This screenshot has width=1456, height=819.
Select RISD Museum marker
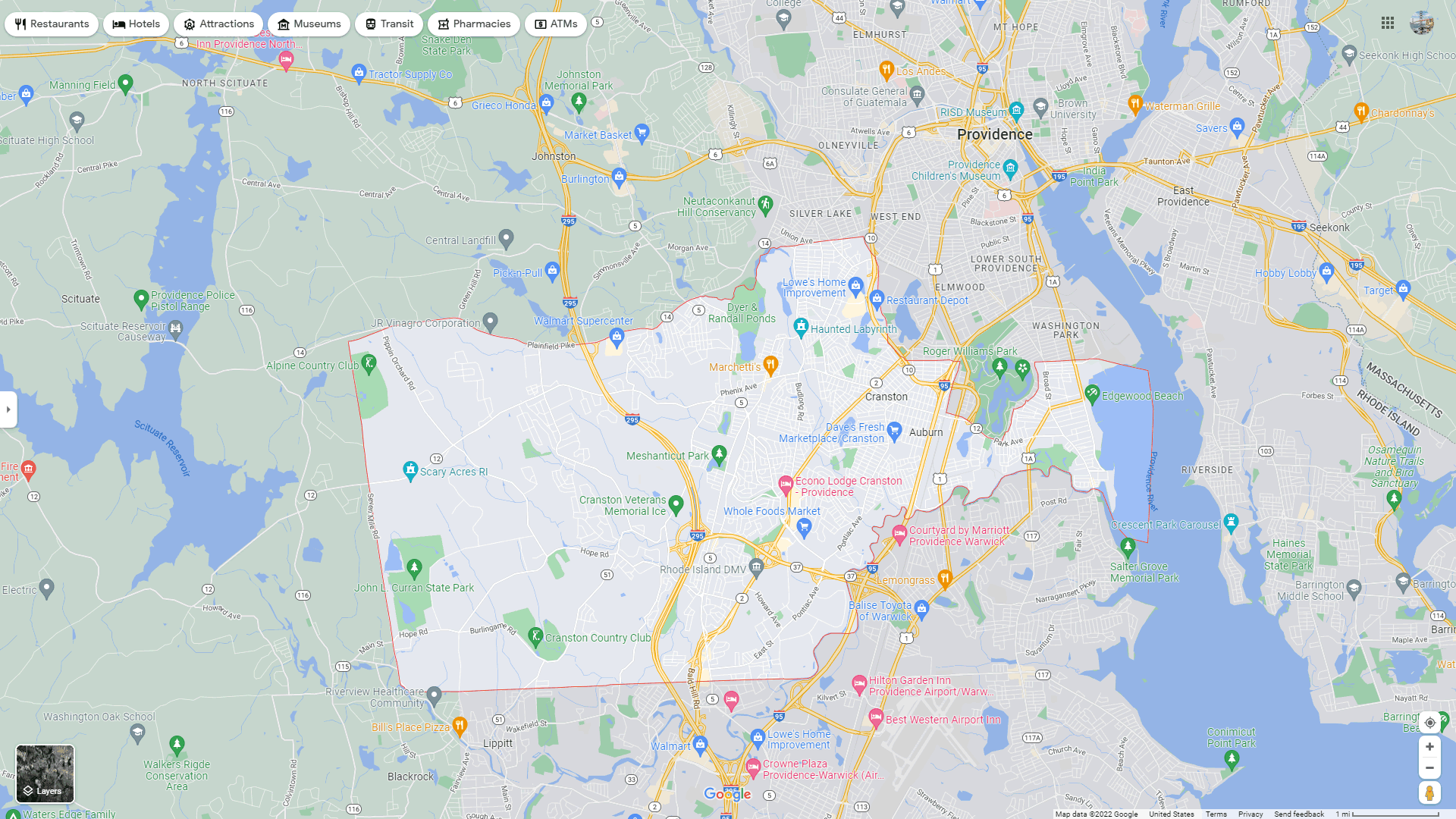coord(1017,110)
